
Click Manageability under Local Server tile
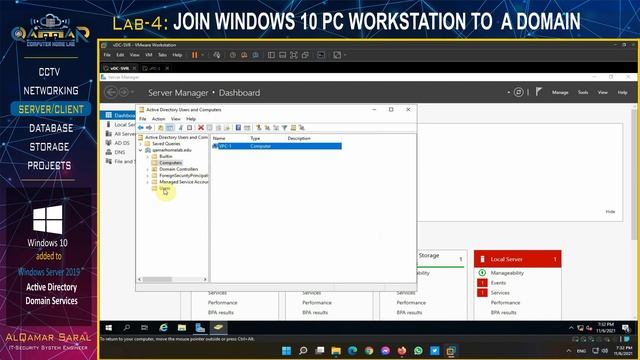click(507, 273)
